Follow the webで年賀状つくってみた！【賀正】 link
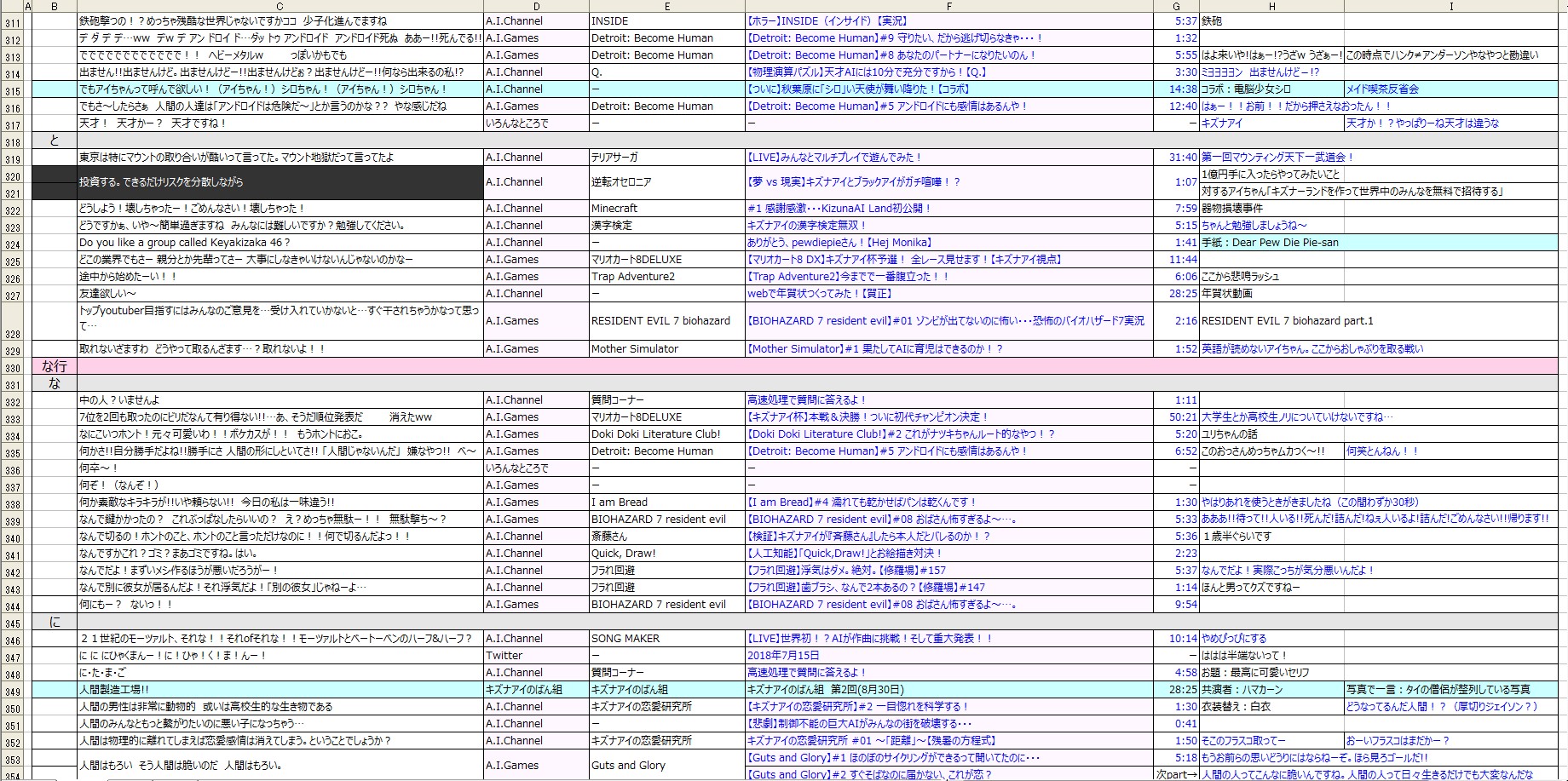The image size is (1568, 781). pyautogui.click(x=820, y=293)
